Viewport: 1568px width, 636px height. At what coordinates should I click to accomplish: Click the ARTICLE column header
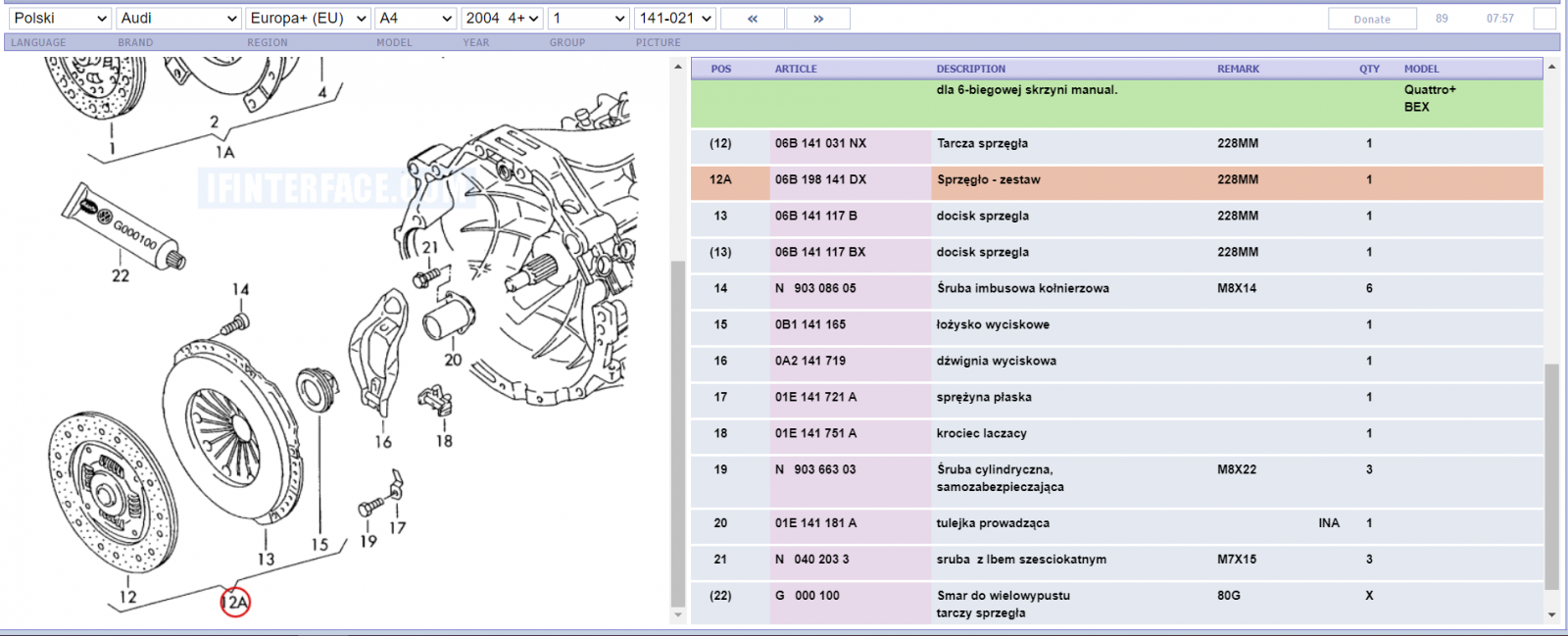pyautogui.click(x=796, y=69)
